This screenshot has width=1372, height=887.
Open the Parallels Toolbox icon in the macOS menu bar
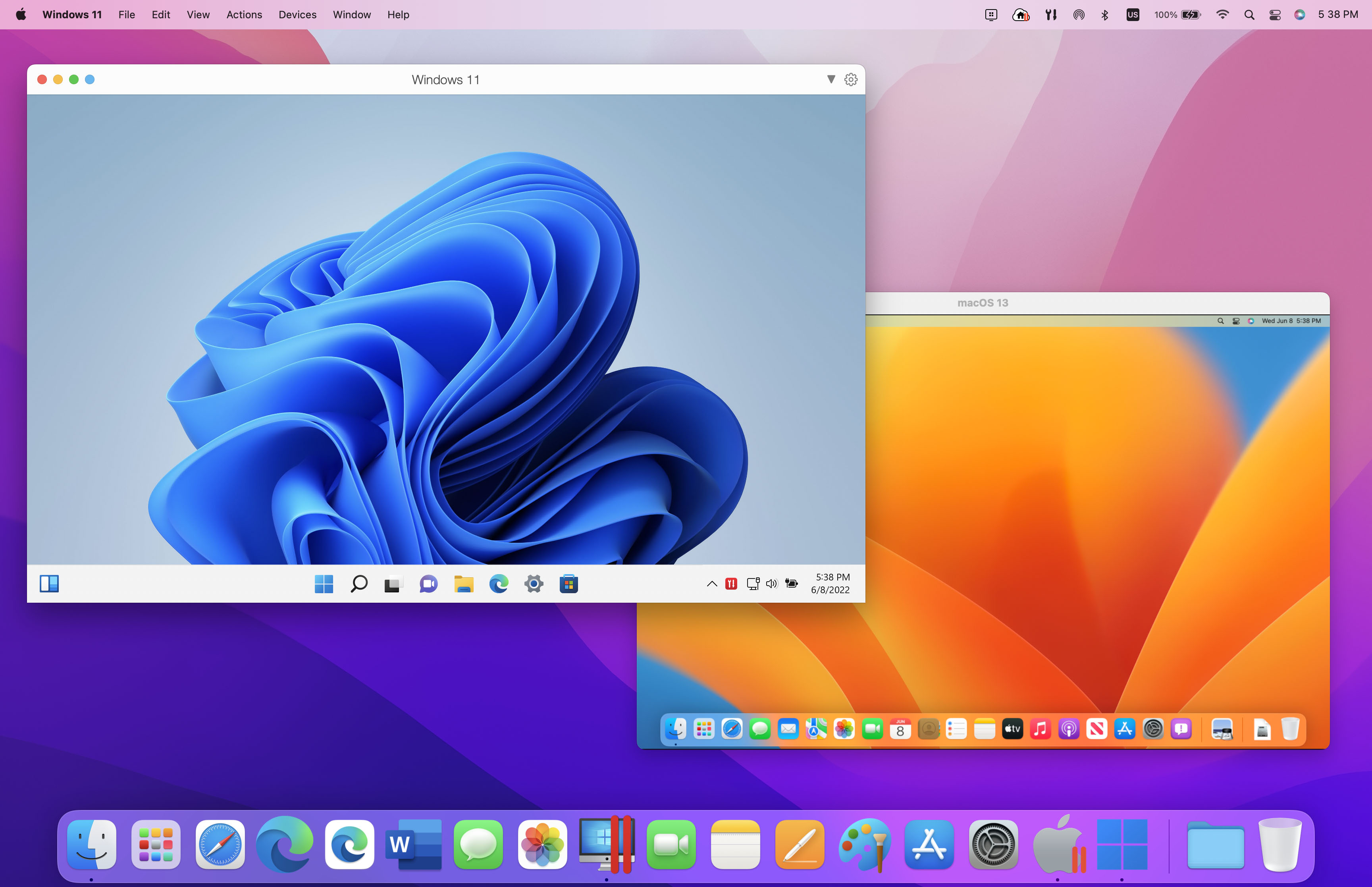click(1051, 14)
